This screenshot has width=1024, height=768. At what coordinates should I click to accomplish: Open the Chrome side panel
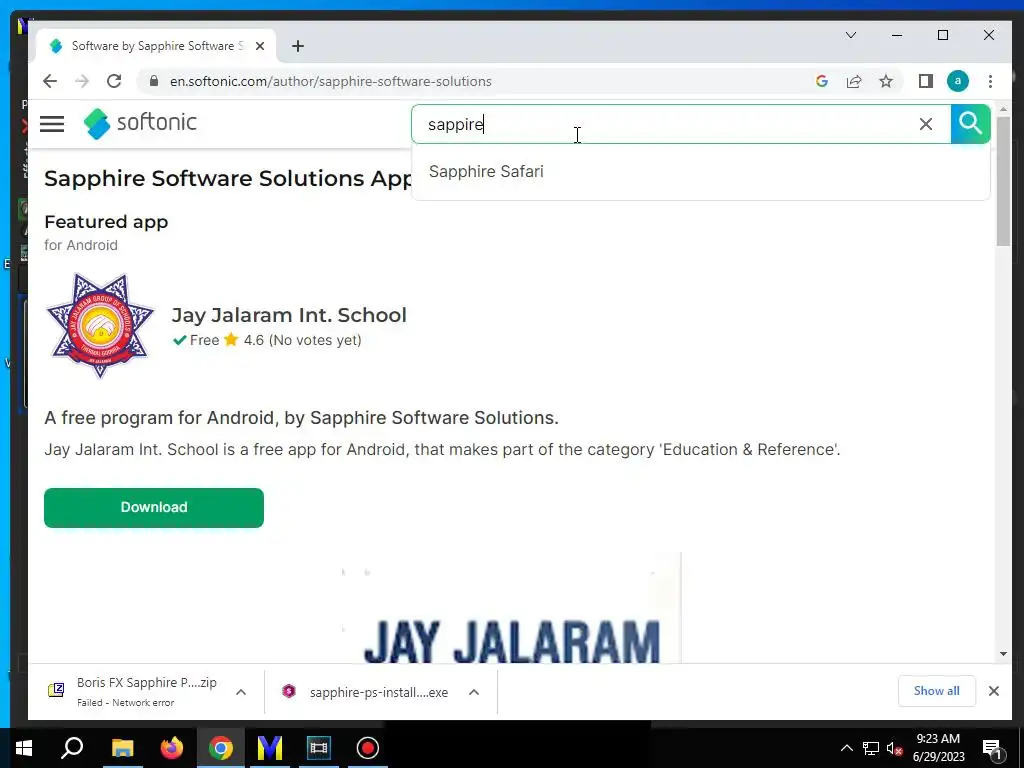pyautogui.click(x=925, y=81)
